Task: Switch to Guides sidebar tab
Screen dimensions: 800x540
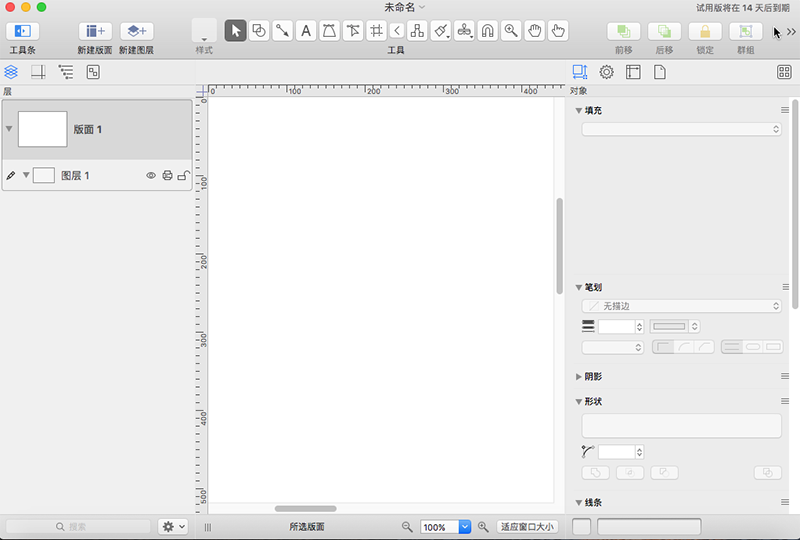Action: 38,72
